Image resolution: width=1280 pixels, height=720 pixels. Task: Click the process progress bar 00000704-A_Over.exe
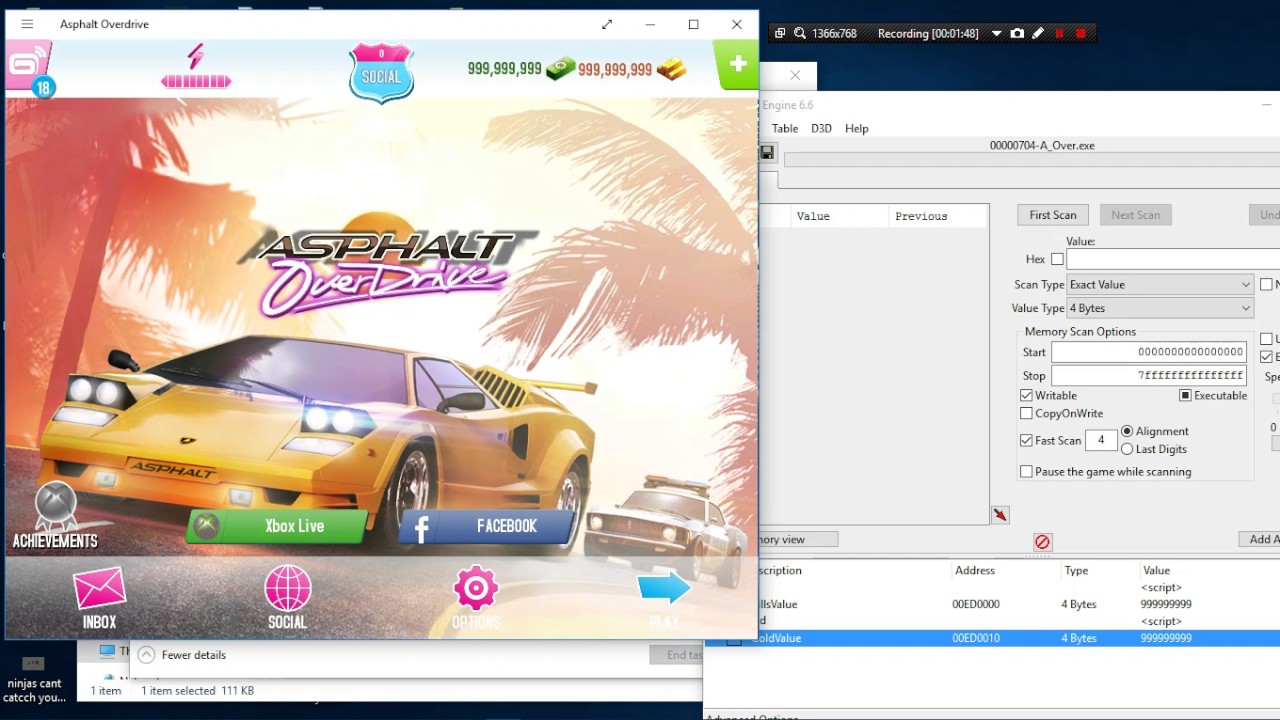coord(1032,160)
